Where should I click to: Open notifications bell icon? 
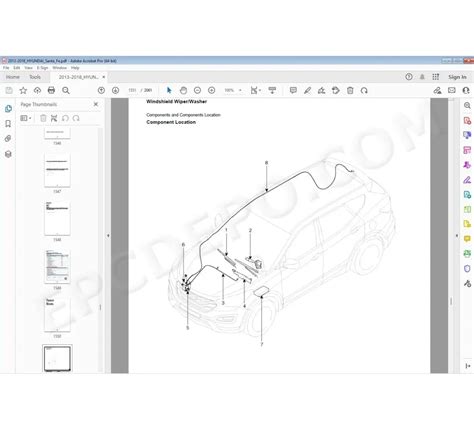(x=422, y=77)
